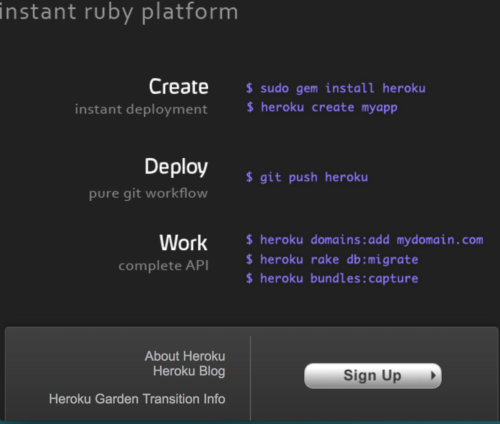Open Heroku Garden Transition Info link
500x424 pixels.
click(x=137, y=399)
